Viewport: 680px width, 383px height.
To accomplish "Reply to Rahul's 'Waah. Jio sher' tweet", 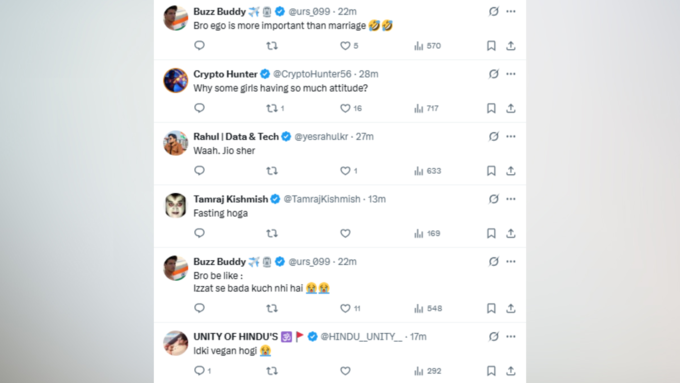I will point(199,170).
